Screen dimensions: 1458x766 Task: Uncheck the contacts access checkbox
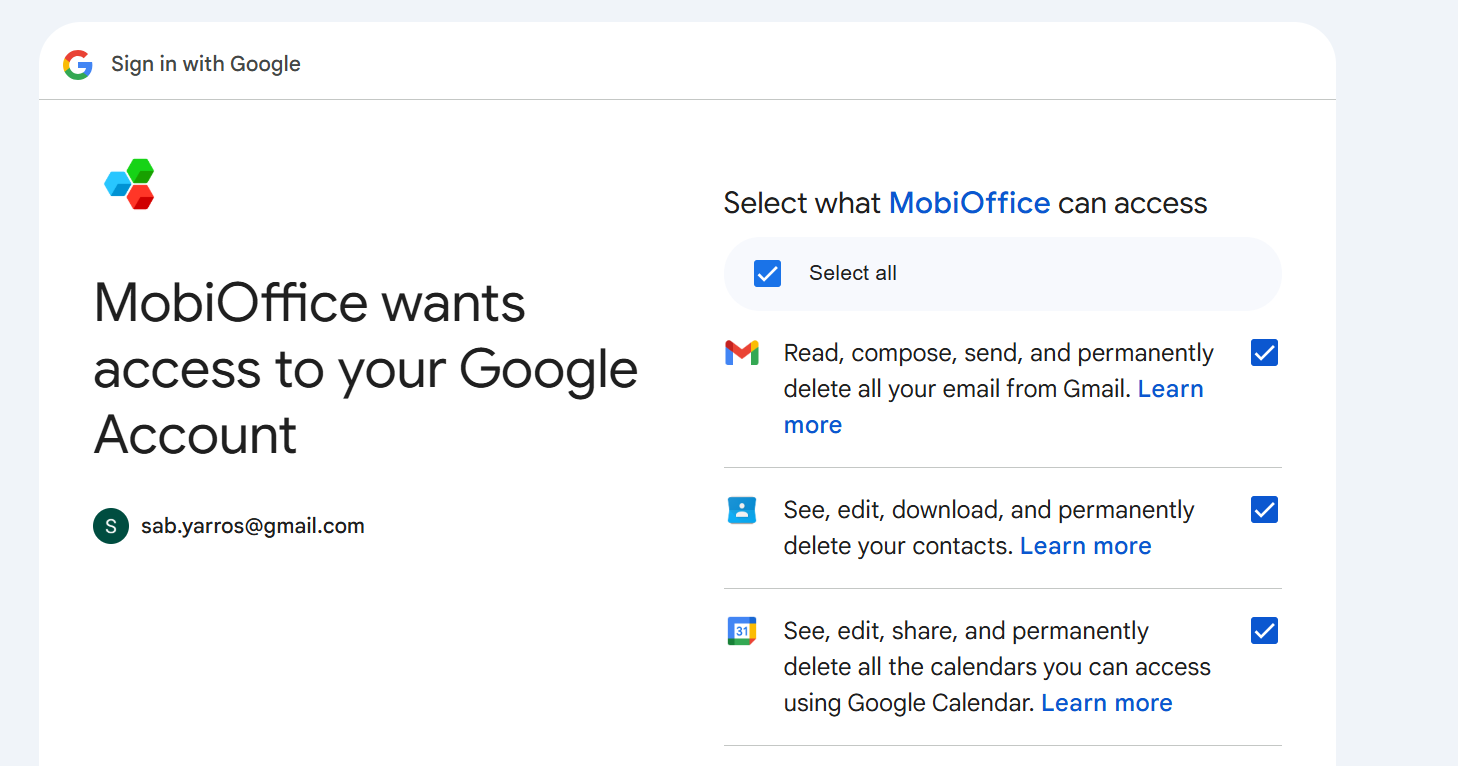click(x=1264, y=510)
